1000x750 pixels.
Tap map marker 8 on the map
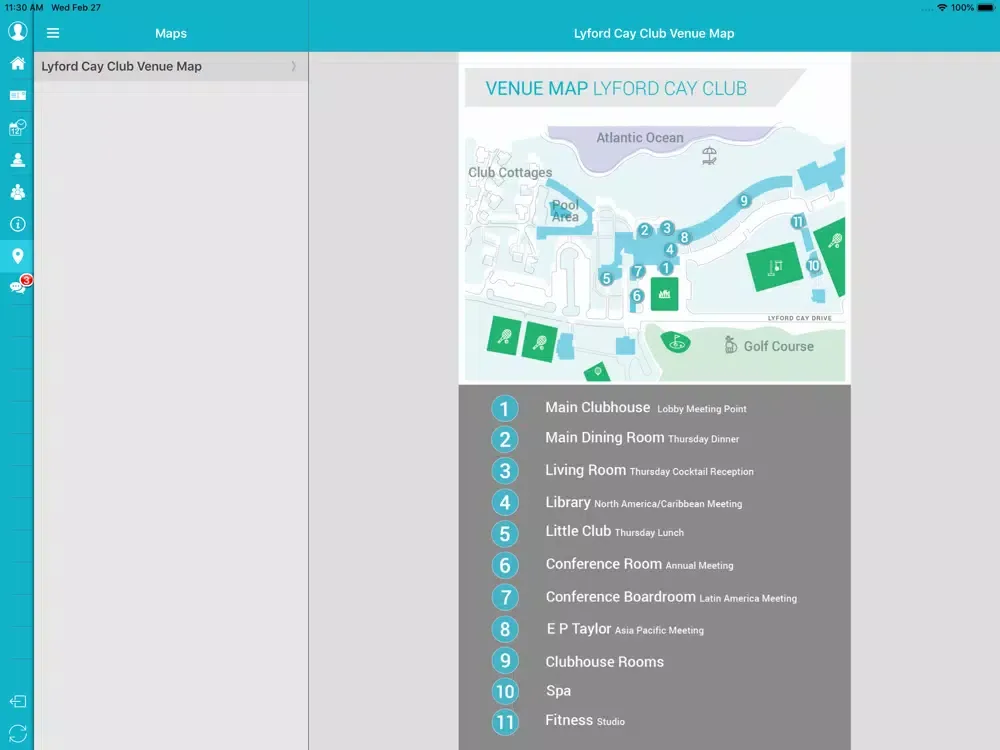[684, 237]
